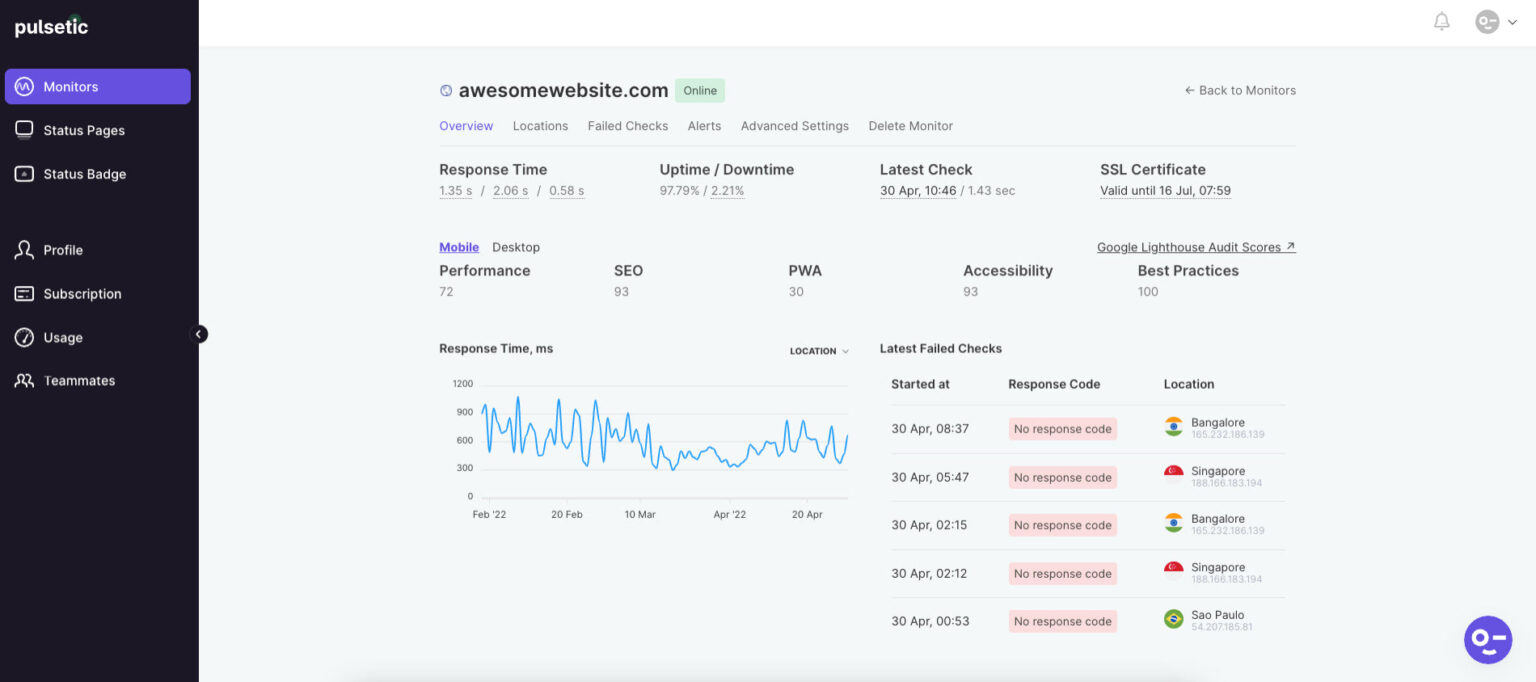
Task: Open the LOCATION dropdown on the chart
Action: 818,350
